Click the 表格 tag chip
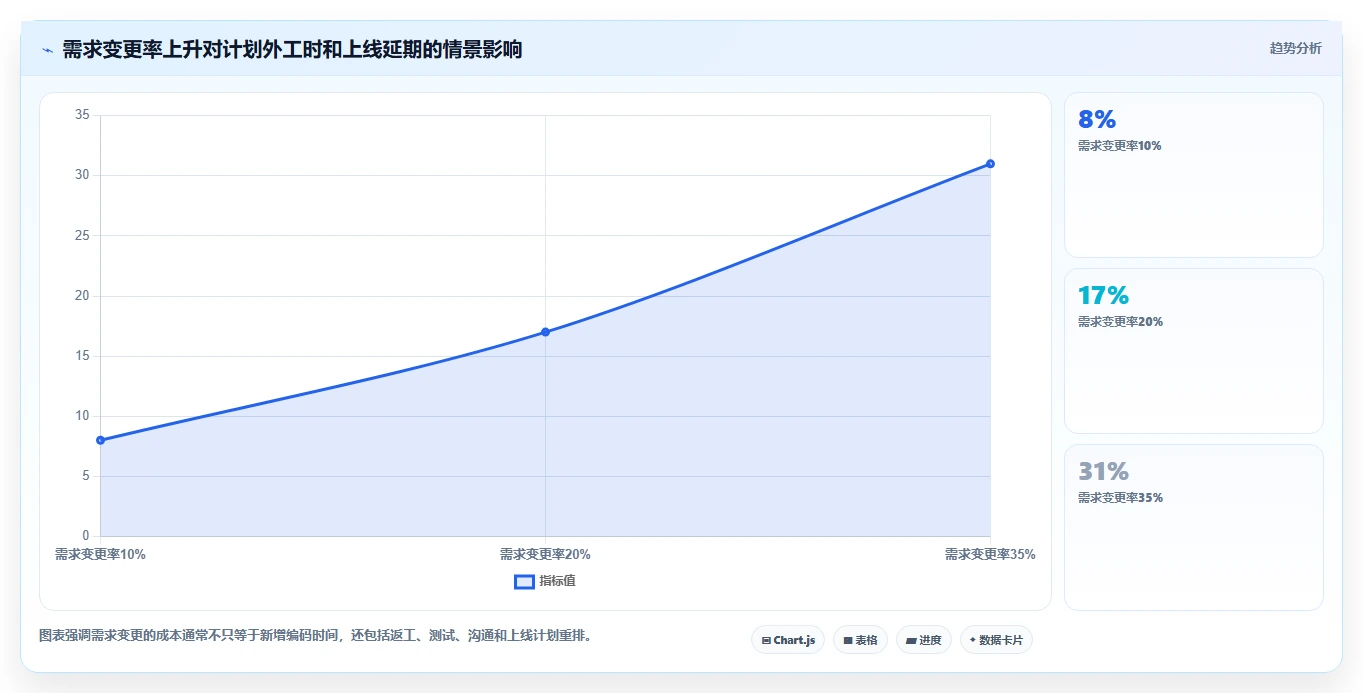Screen dimensions: 1363x693 [860, 640]
